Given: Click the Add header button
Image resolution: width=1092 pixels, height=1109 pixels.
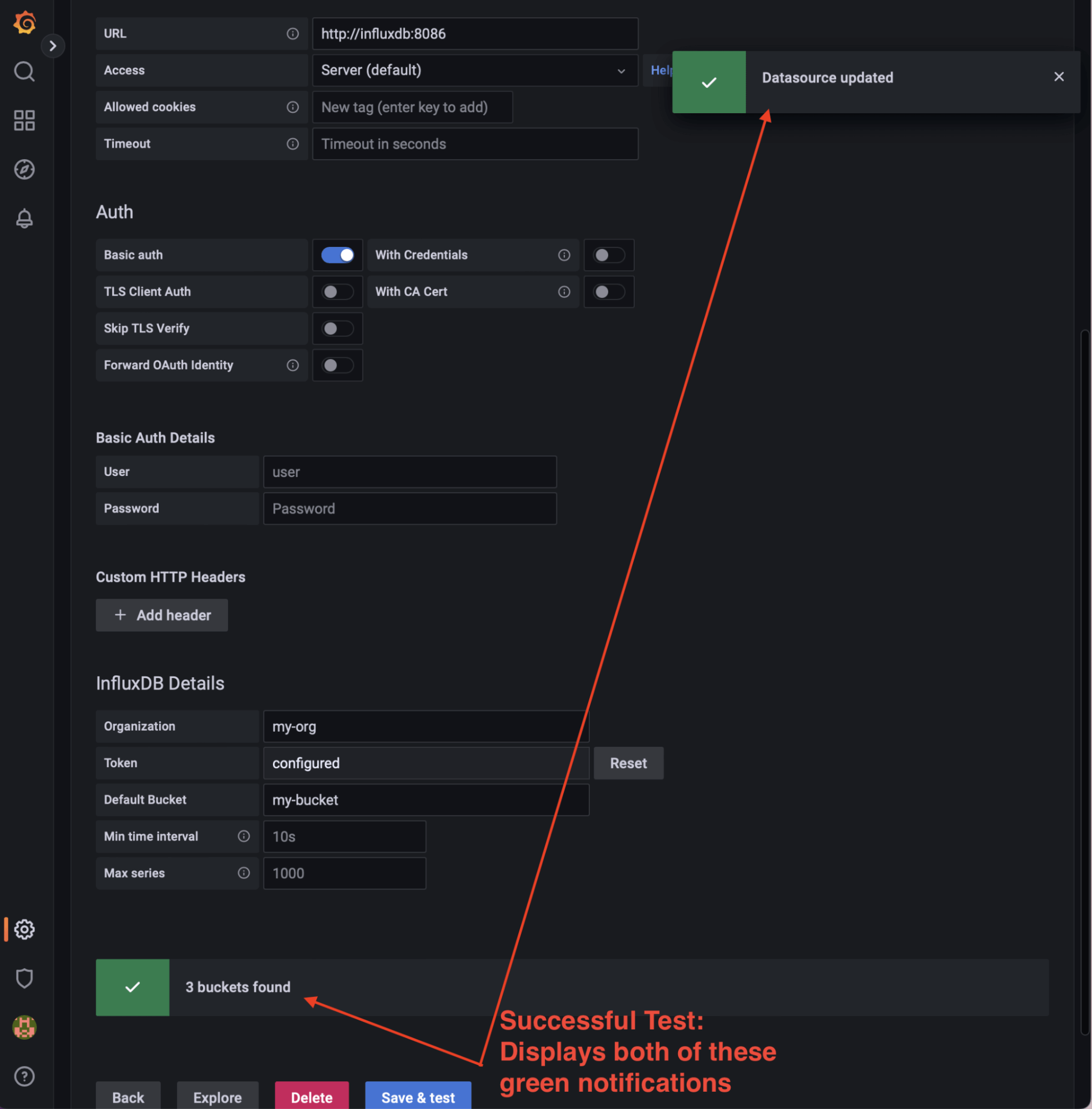Looking at the screenshot, I should click(x=161, y=615).
